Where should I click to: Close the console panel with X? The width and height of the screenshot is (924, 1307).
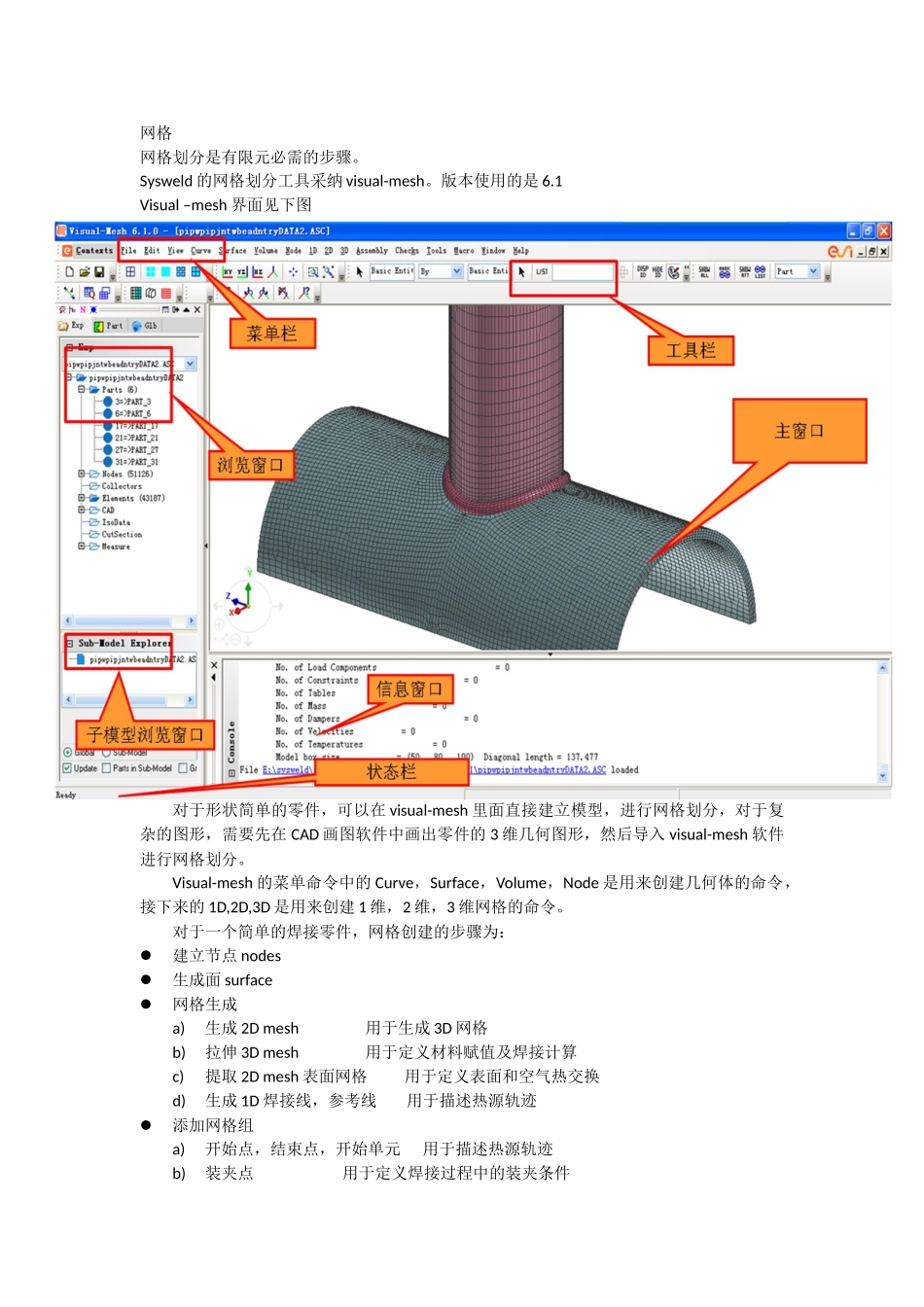pyautogui.click(x=215, y=667)
